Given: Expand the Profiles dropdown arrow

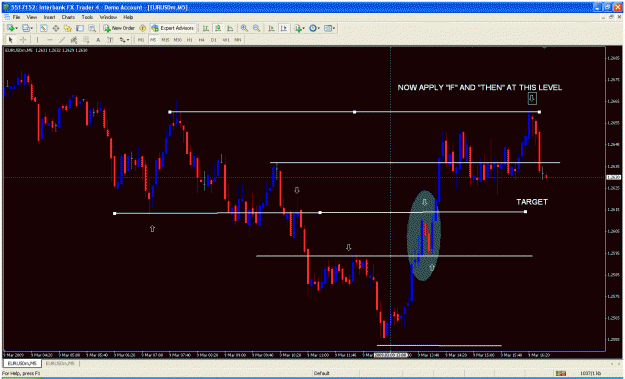Looking at the screenshot, I should tap(32, 28).
